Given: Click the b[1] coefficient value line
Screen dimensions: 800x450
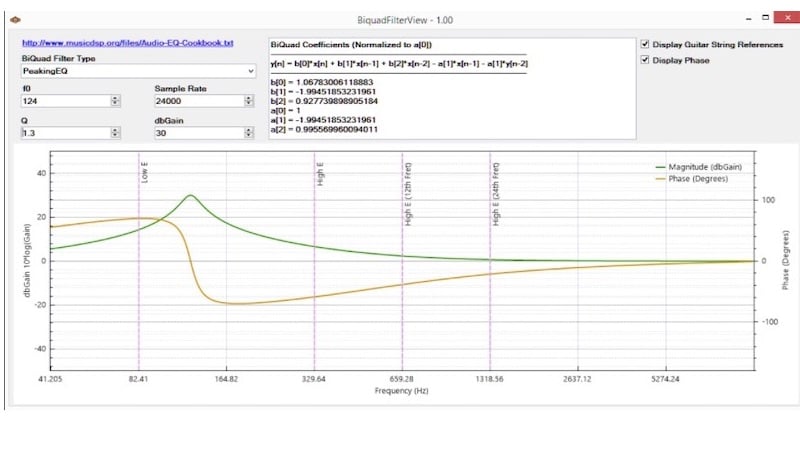Looking at the screenshot, I should [x=323, y=92].
